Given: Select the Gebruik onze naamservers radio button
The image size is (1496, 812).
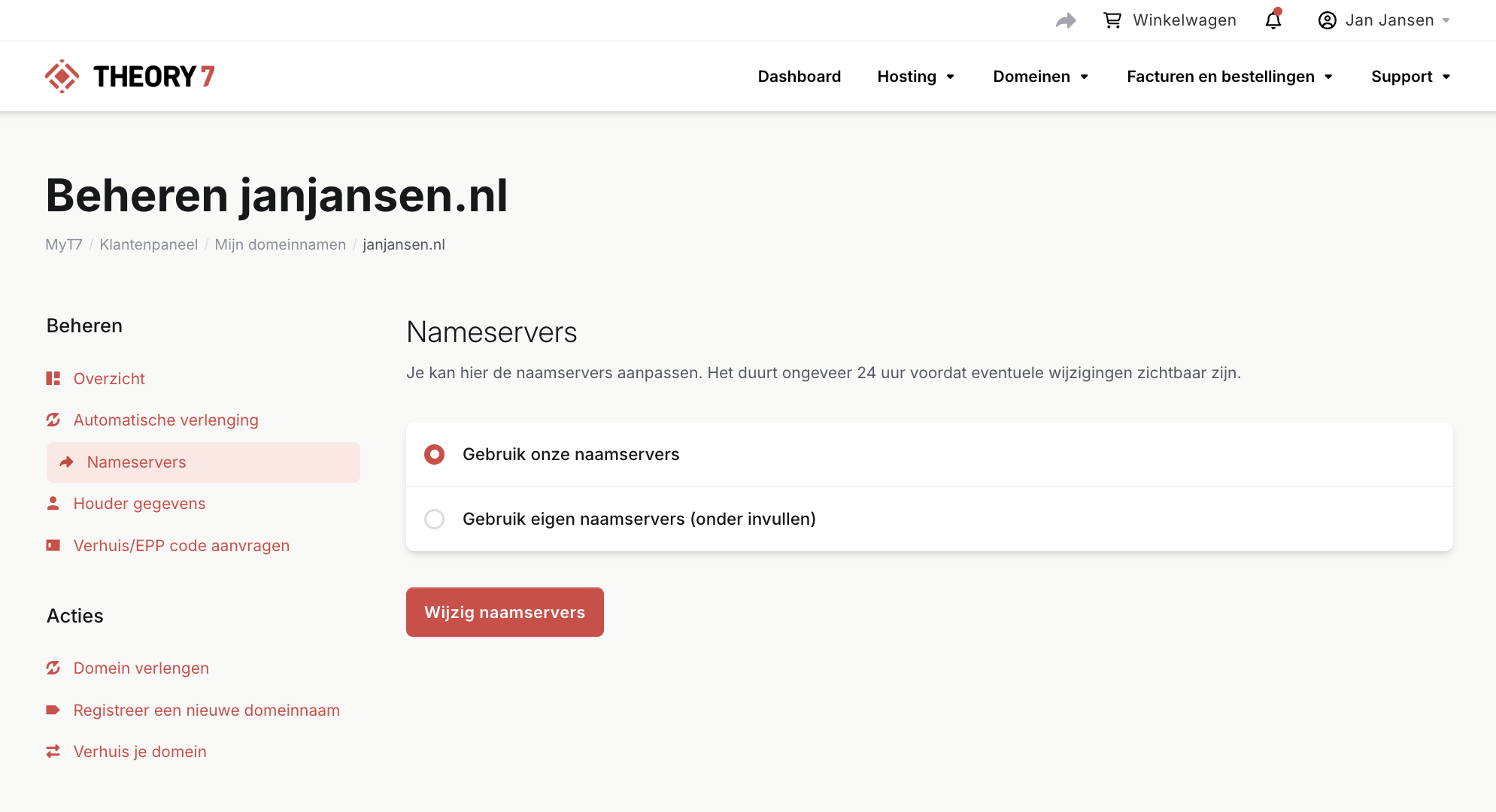Looking at the screenshot, I should [x=434, y=454].
